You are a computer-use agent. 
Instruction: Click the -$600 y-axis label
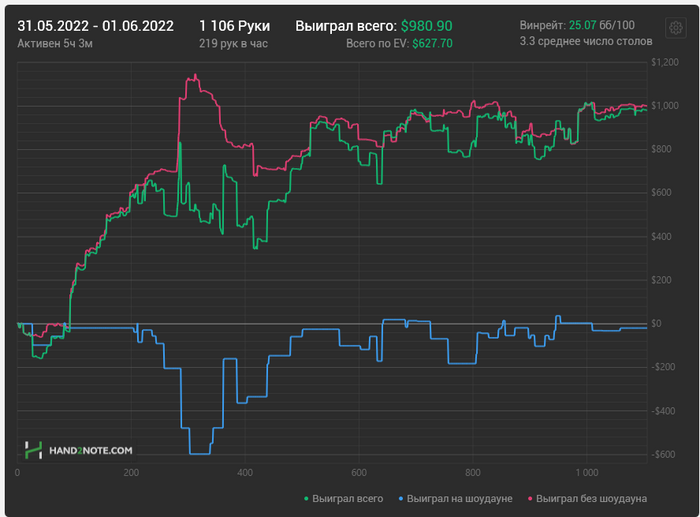click(663, 454)
